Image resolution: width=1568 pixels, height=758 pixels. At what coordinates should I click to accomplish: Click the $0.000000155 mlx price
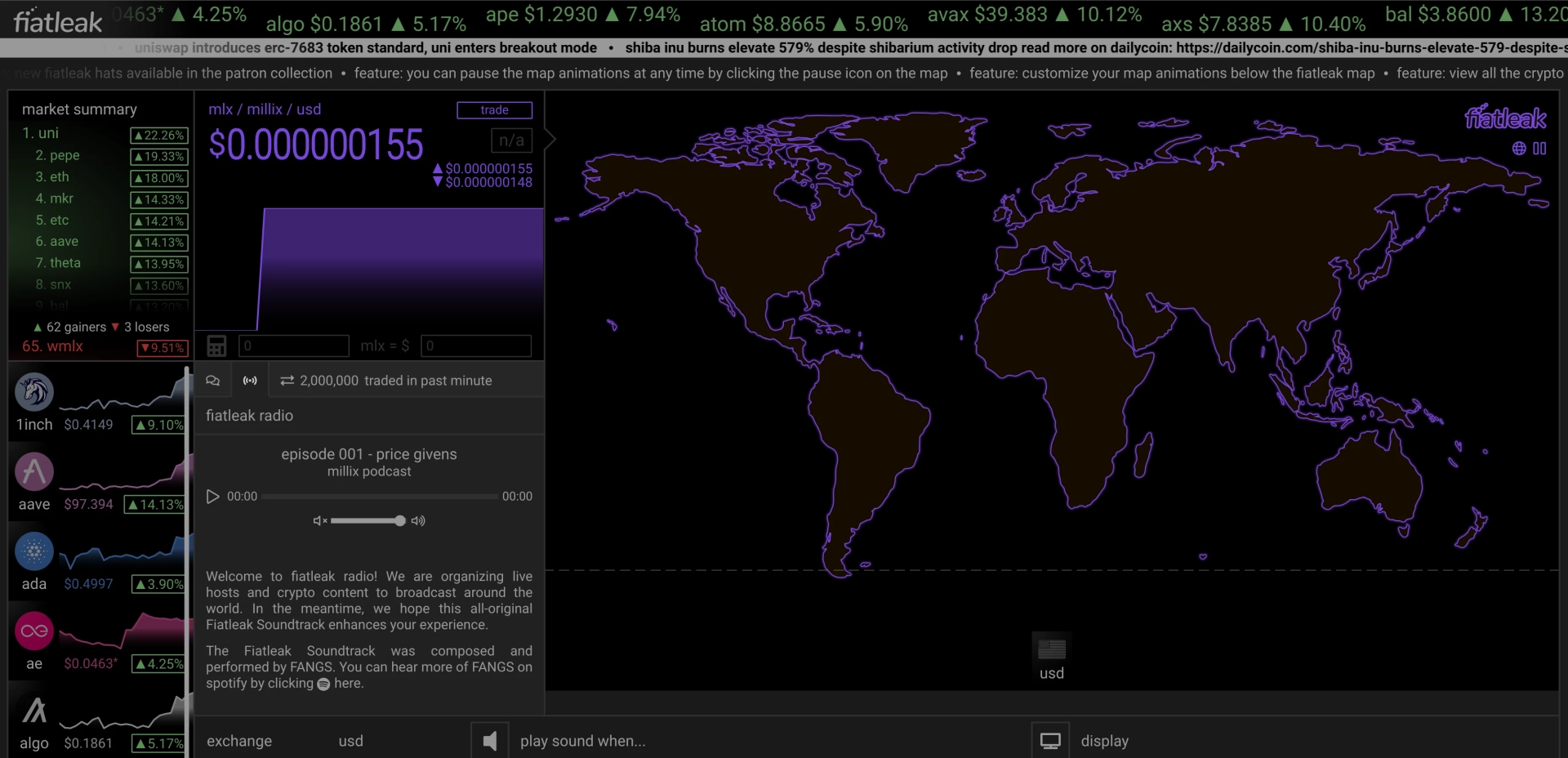(316, 145)
